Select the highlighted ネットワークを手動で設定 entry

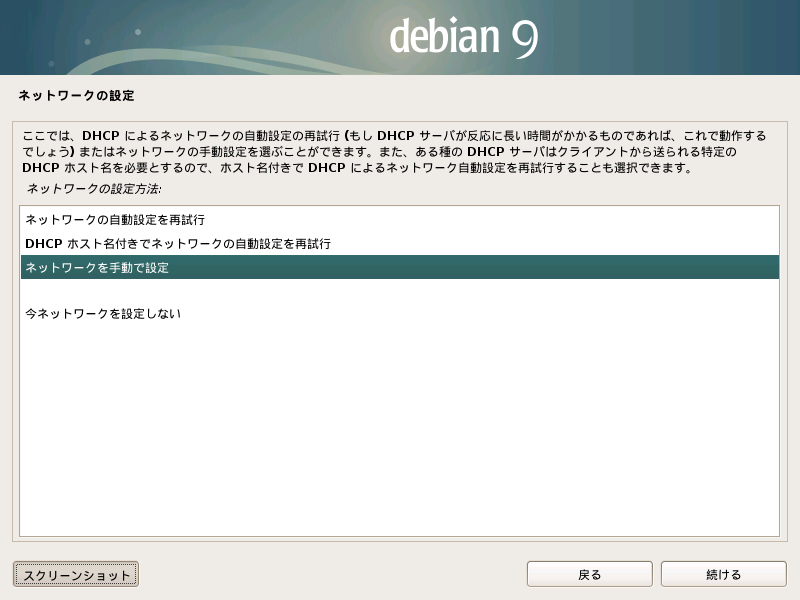[98, 268]
